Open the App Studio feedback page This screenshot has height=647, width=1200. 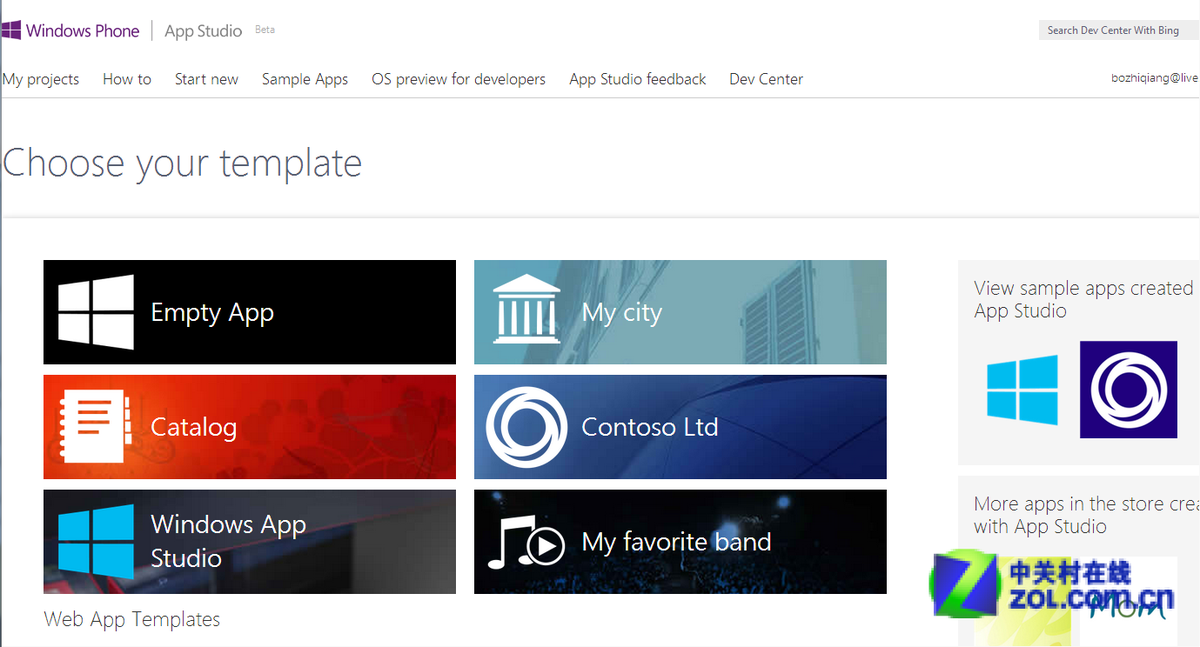(x=637, y=79)
